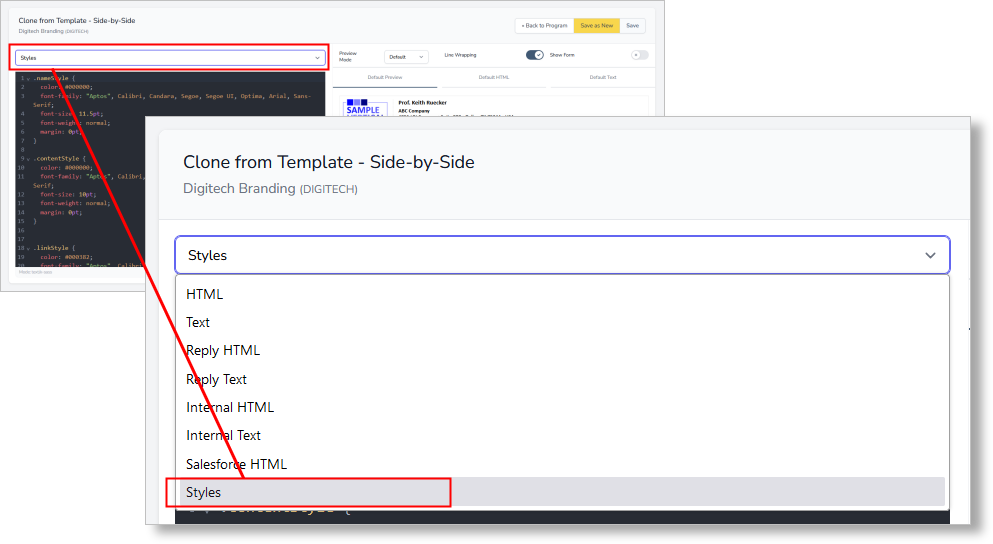The width and height of the screenshot is (993, 544).
Task: Click the 'font-size: 11.5pt;' code line
Action: click(x=71, y=114)
